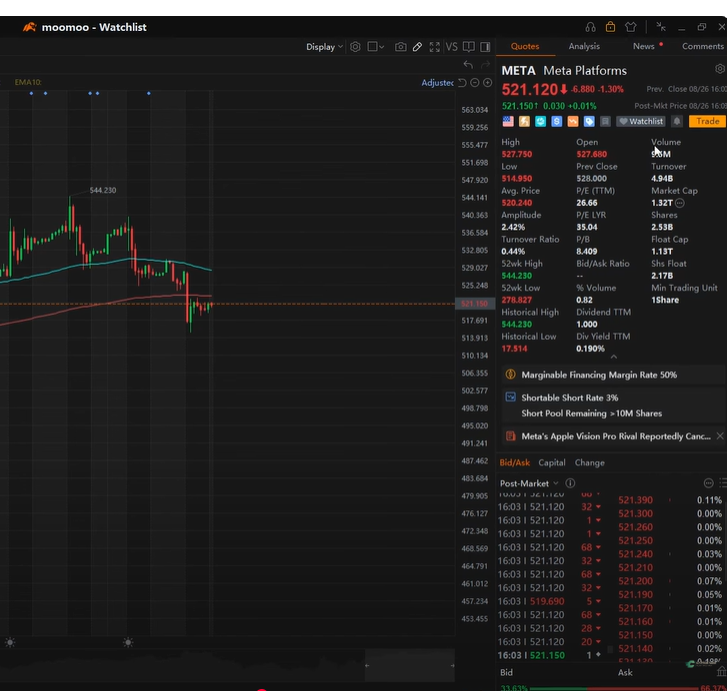
Task: Toggle the side panel layout icon
Action: [x=485, y=47]
